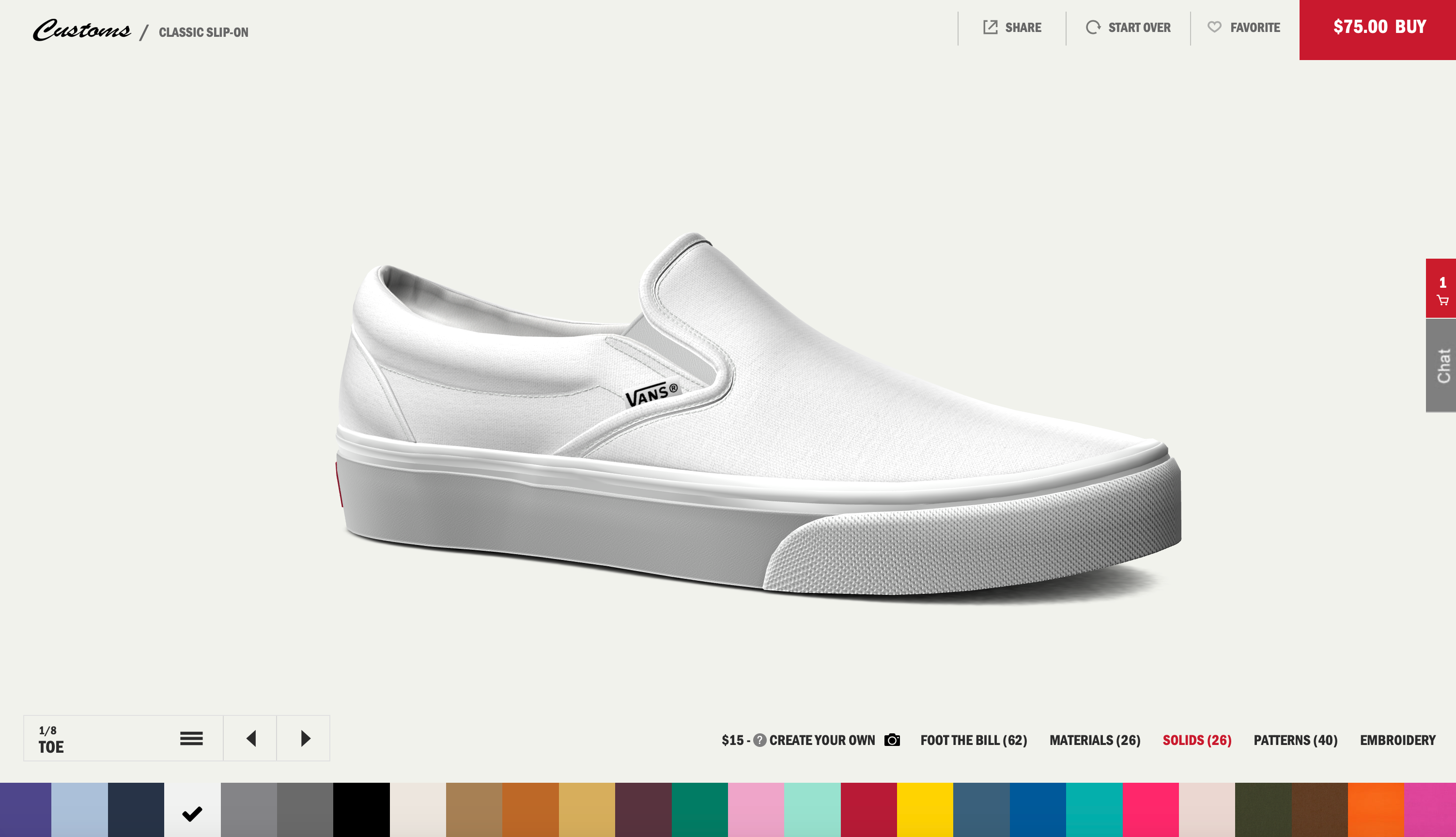Click the camera upload icon
1456x837 pixels.
point(892,740)
